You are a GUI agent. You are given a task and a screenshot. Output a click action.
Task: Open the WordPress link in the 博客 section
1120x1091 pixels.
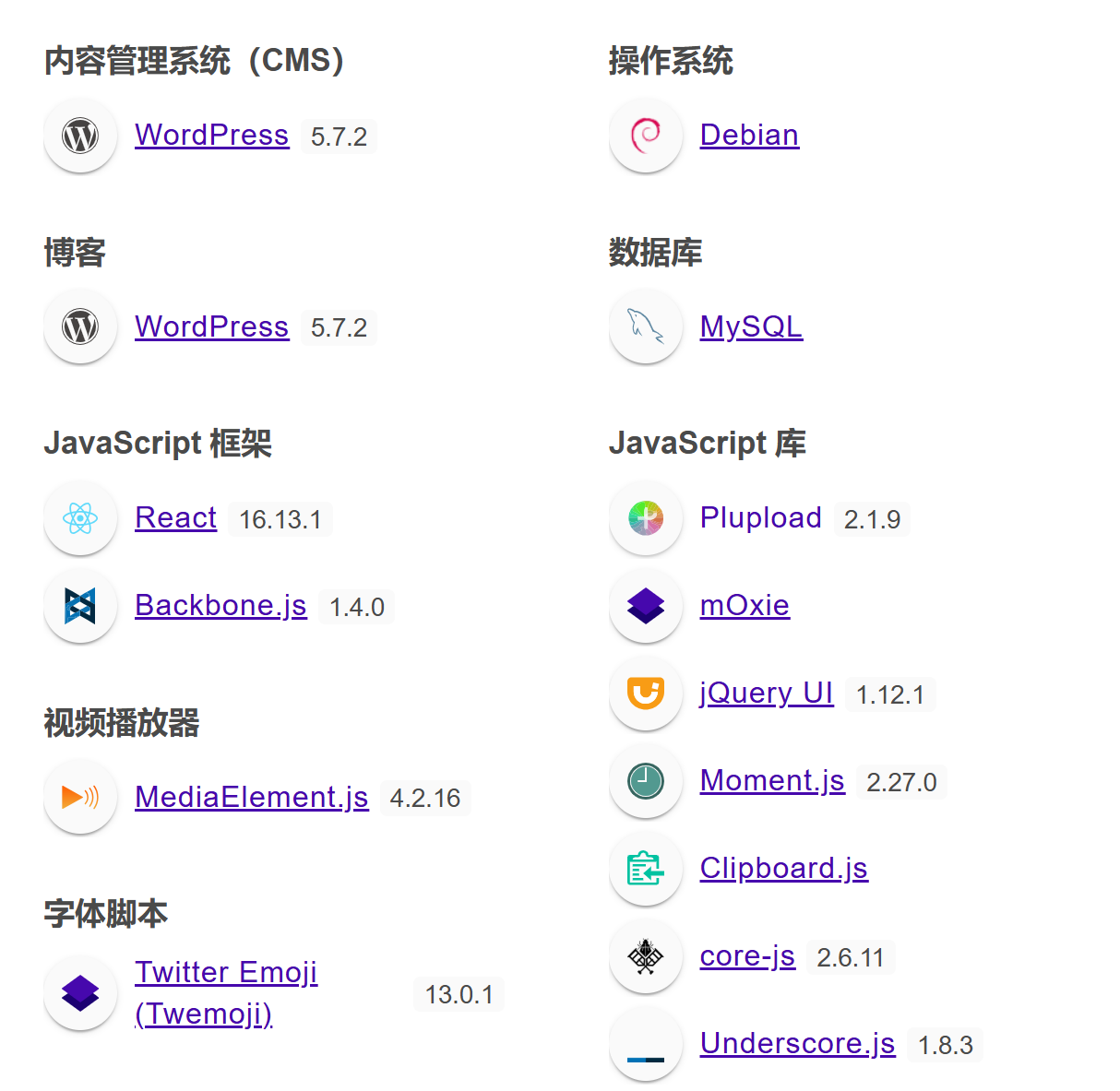(212, 326)
